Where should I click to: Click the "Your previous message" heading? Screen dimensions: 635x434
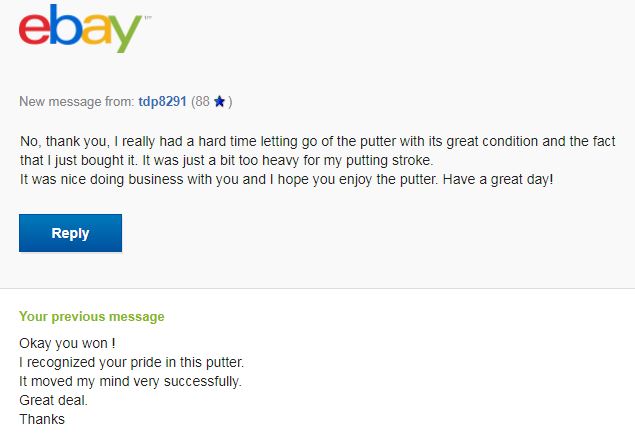coord(92,317)
